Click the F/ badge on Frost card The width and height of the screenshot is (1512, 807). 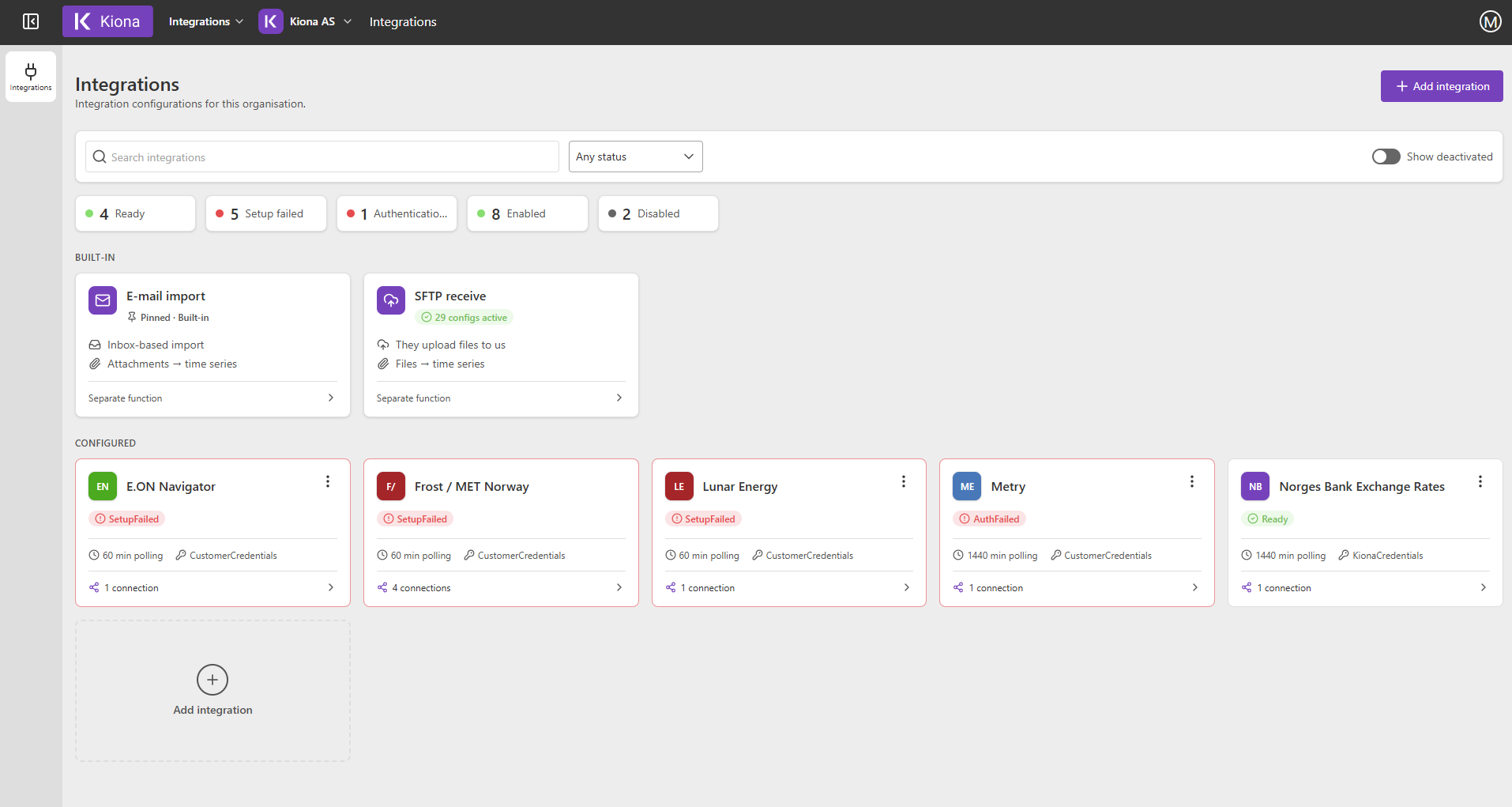click(x=391, y=486)
